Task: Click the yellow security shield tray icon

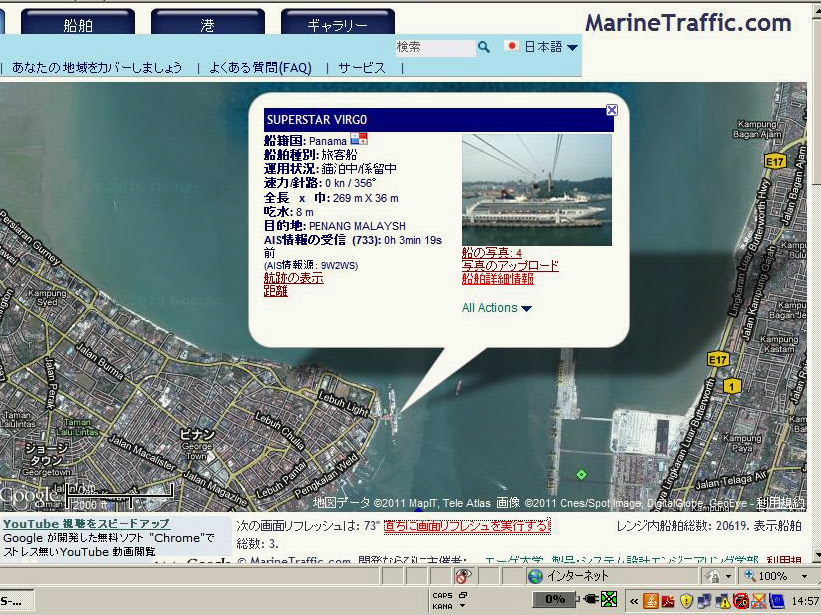Action: (686, 600)
